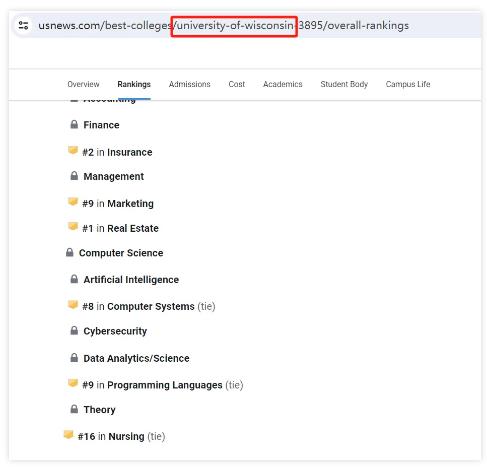
Task: Click the lock icon beside Management
Action: coord(74,176)
